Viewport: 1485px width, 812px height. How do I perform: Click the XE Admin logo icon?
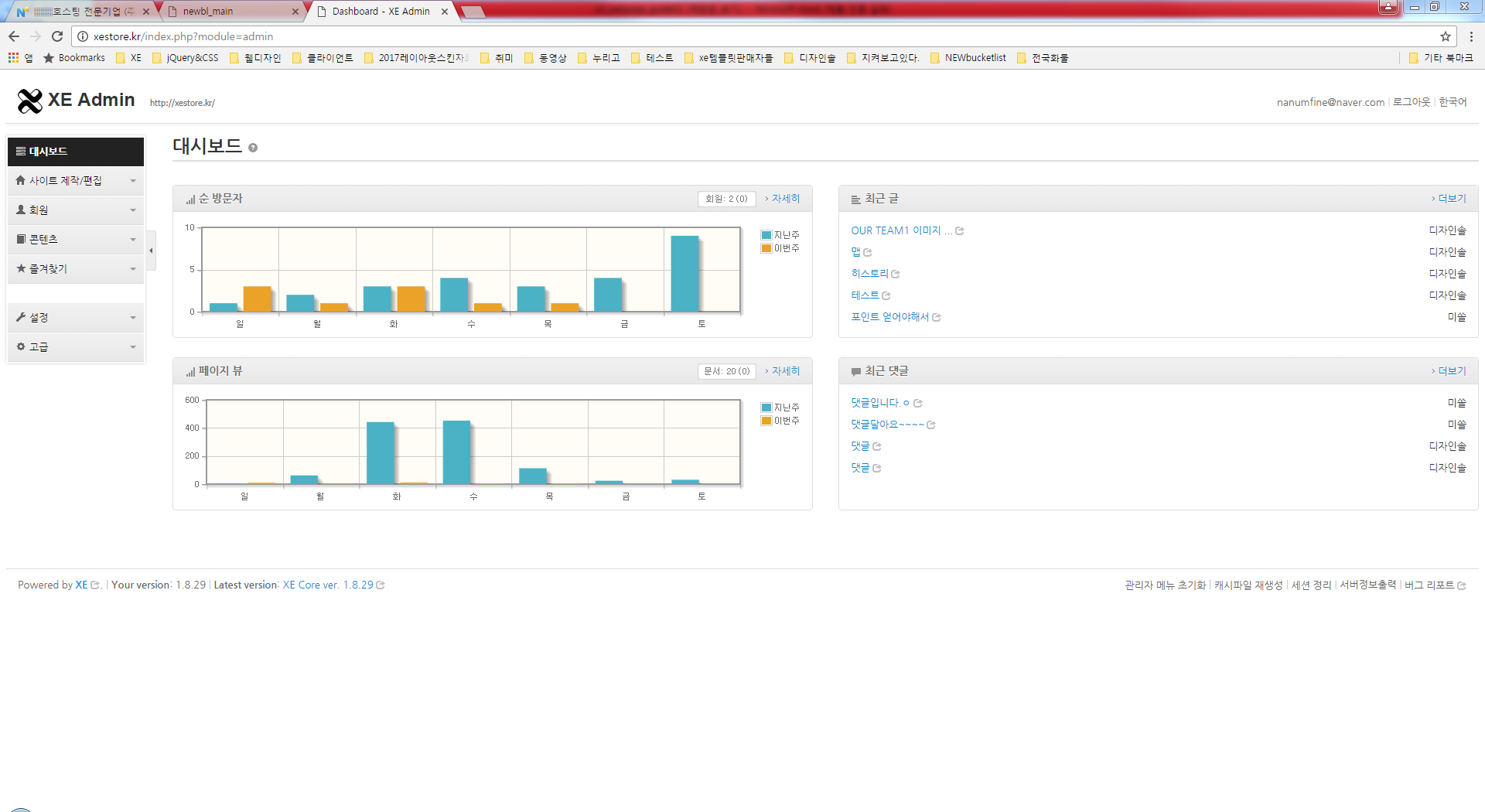(x=30, y=101)
